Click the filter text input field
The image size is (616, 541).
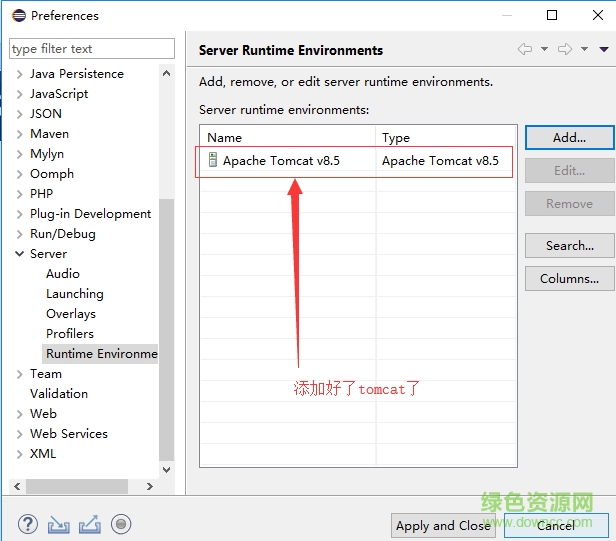tap(91, 49)
